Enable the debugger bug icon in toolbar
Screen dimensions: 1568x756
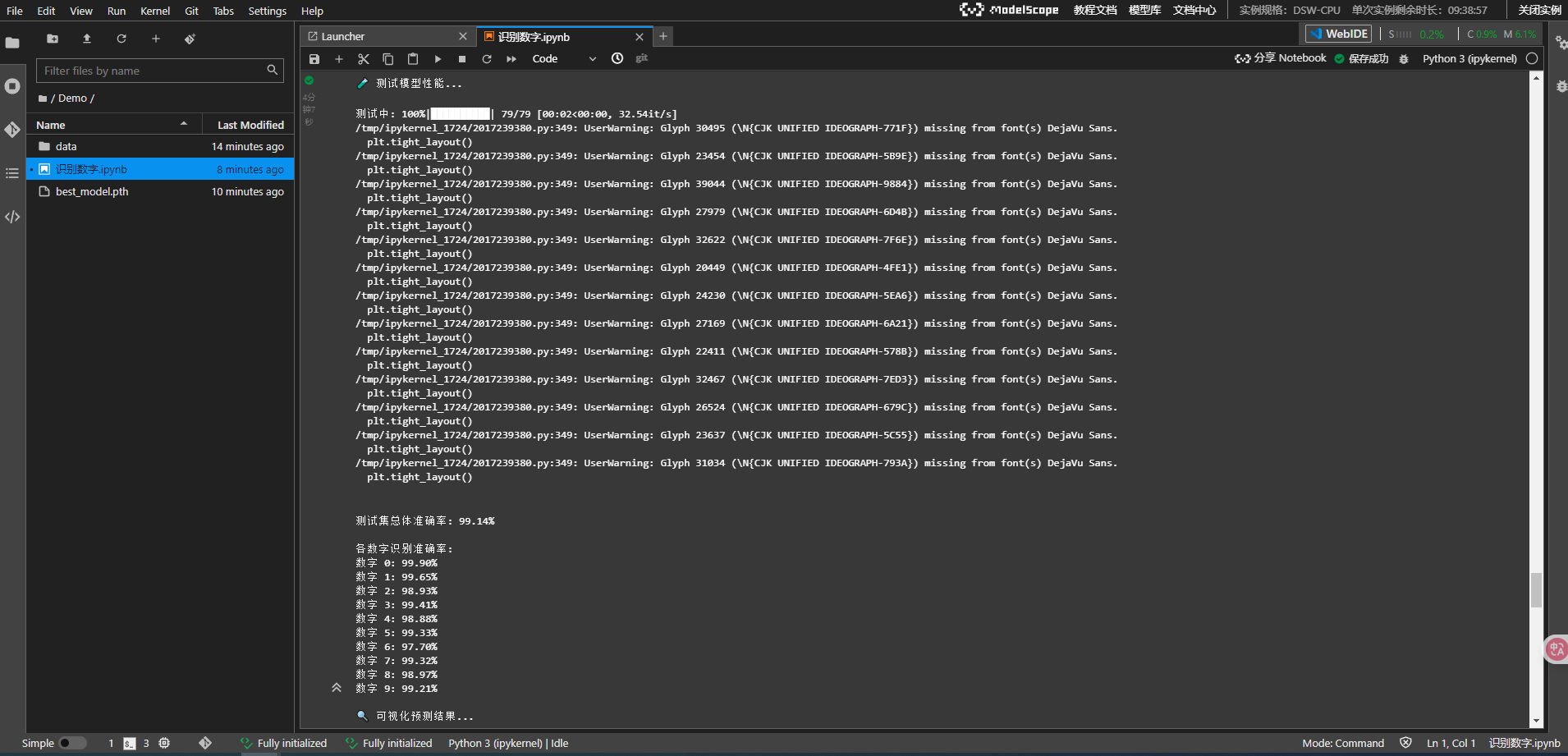[1404, 59]
